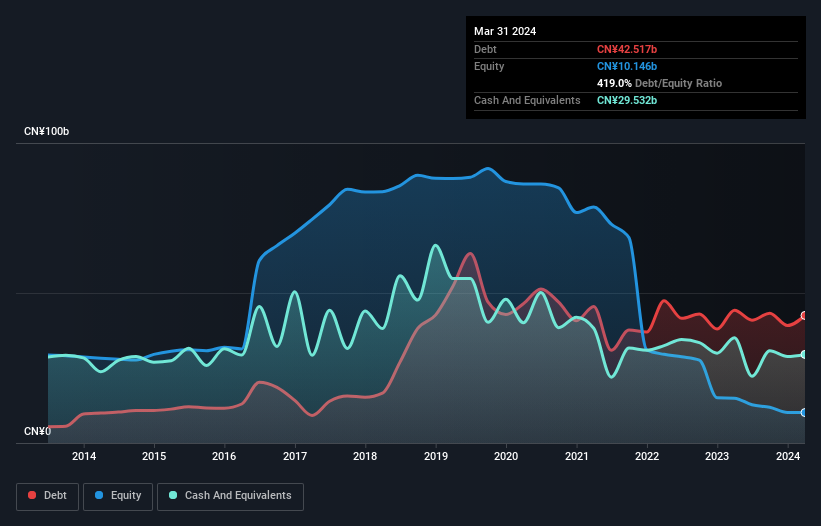The height and width of the screenshot is (526, 821).
Task: Toggle the Equity series legend button
Action: click(x=118, y=496)
